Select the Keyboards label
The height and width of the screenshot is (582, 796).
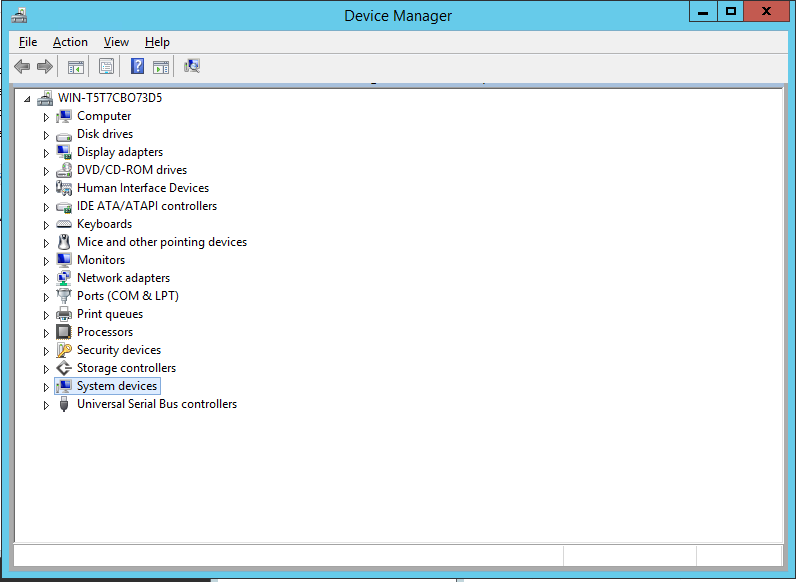coord(105,224)
